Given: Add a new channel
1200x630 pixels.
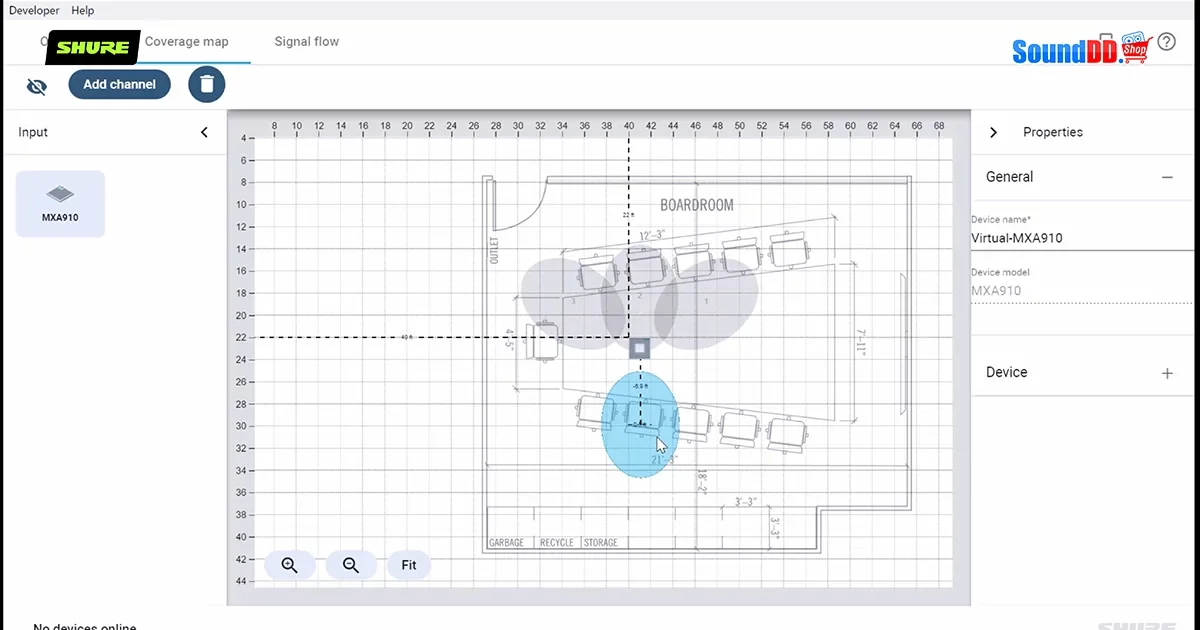Looking at the screenshot, I should pos(119,85).
